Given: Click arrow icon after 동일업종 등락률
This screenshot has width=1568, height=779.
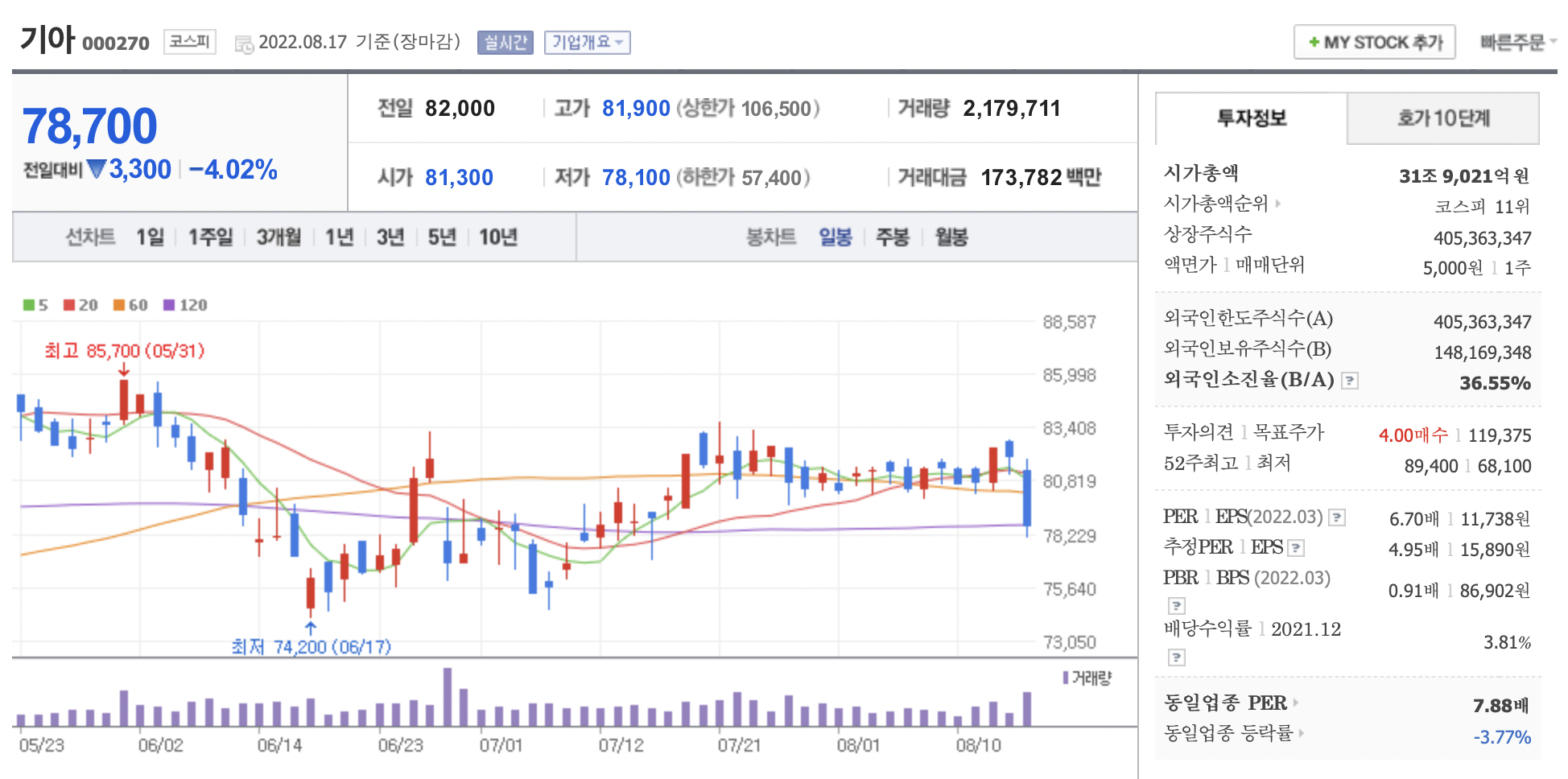Looking at the screenshot, I should 1301,733.
